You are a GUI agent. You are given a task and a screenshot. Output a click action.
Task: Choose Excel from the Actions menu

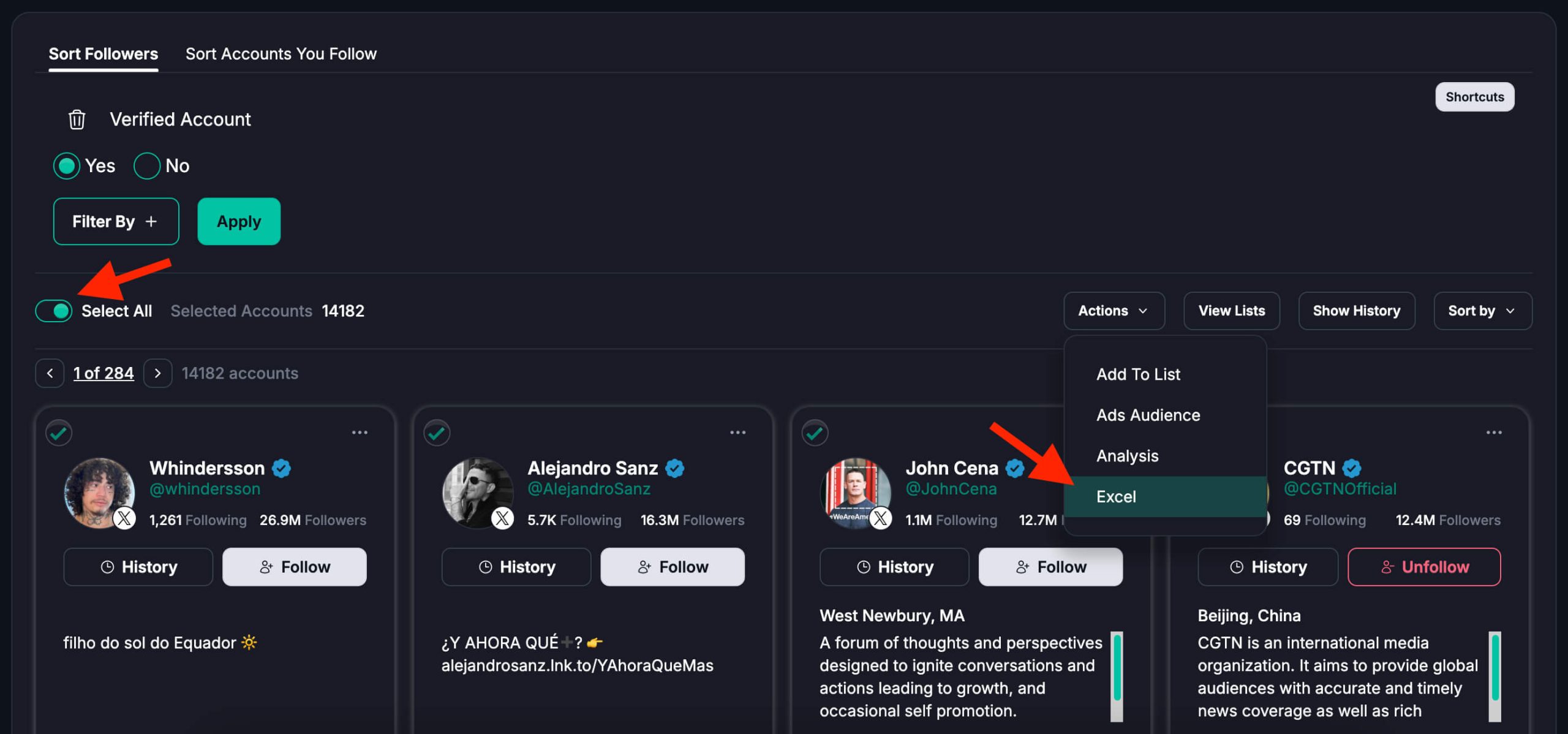click(x=1116, y=497)
